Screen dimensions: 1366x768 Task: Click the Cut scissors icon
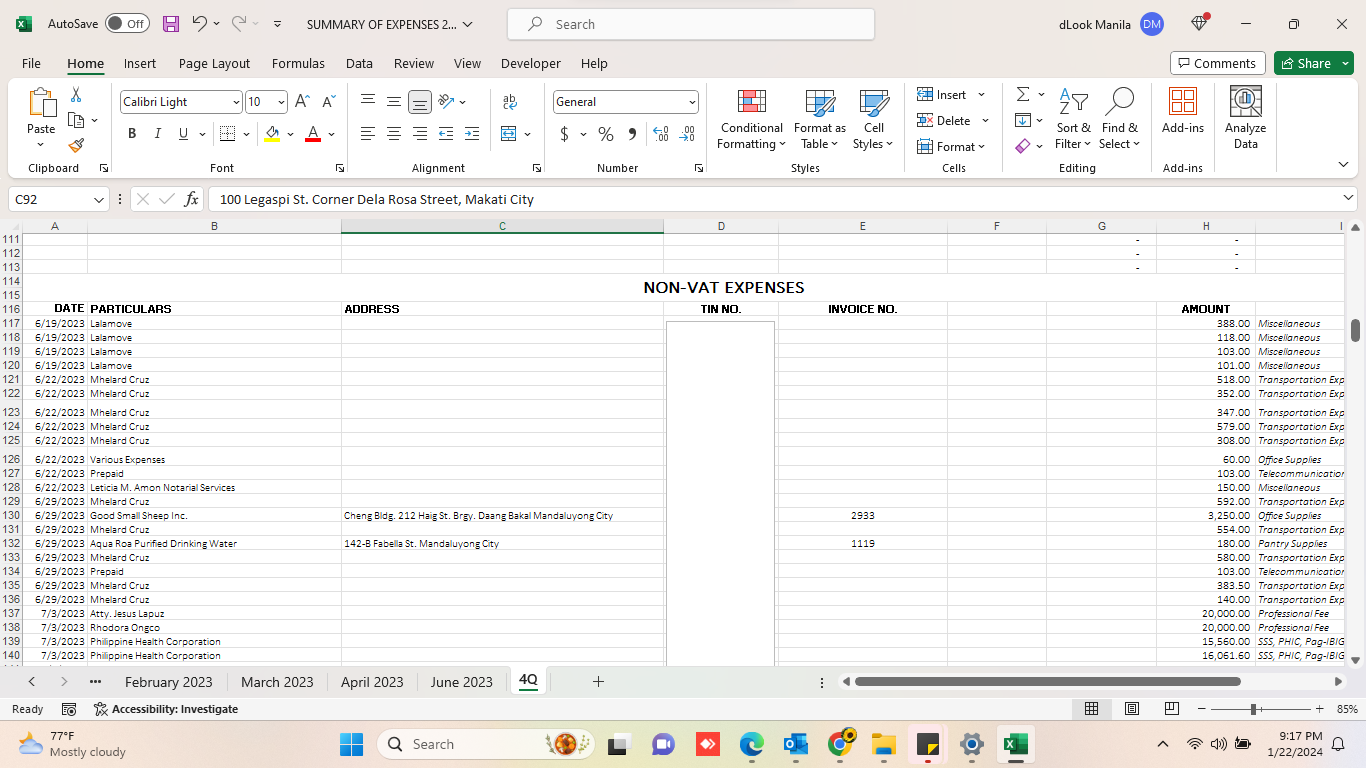(x=76, y=95)
